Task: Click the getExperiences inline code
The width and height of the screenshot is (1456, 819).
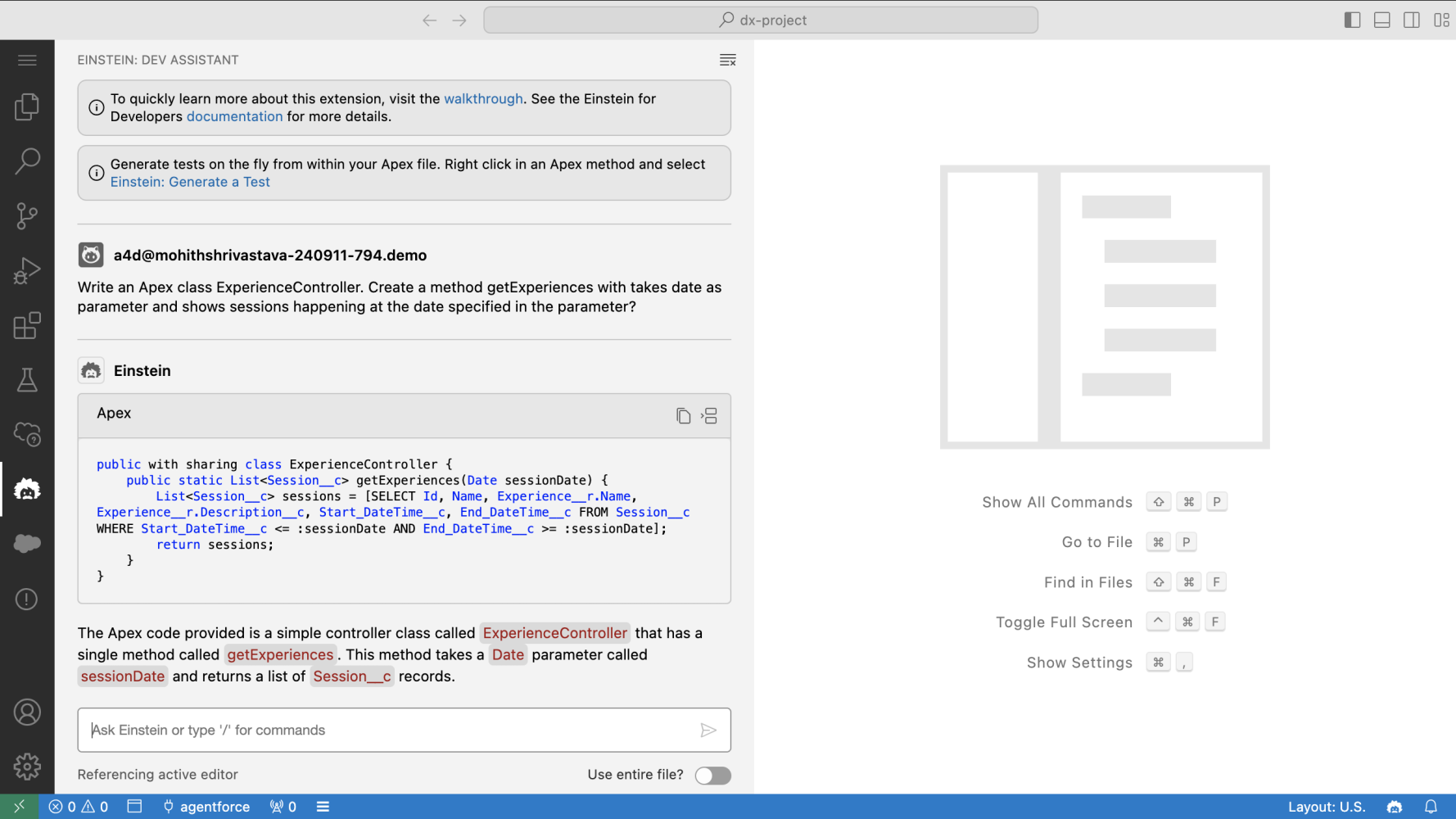Action: (x=280, y=654)
